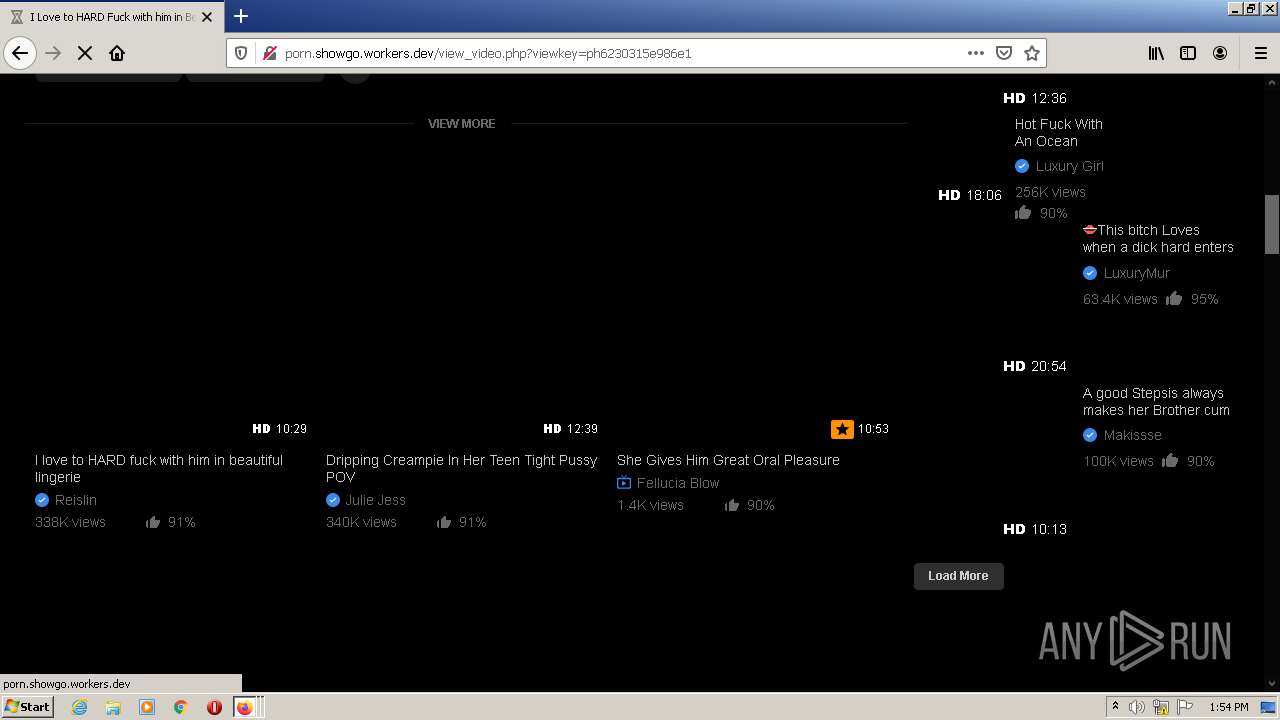Screen dimensions: 1280x720
Task: Bookmark this page with the star
Action: pyautogui.click(x=1032, y=53)
